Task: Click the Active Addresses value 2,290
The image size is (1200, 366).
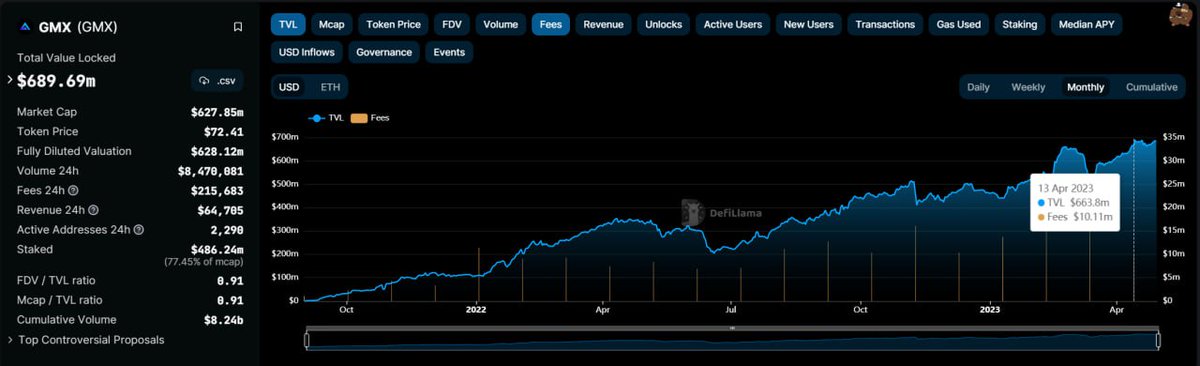Action: coord(226,230)
